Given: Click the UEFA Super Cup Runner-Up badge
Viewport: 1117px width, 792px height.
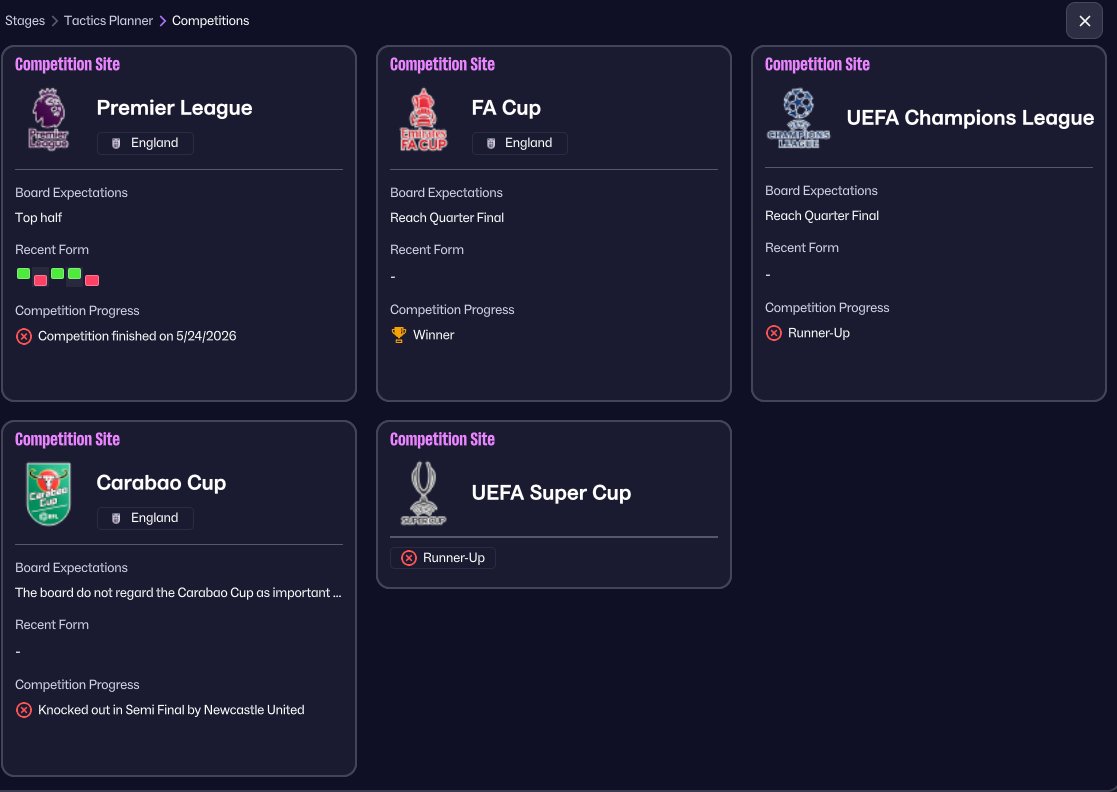Looking at the screenshot, I should [x=443, y=557].
